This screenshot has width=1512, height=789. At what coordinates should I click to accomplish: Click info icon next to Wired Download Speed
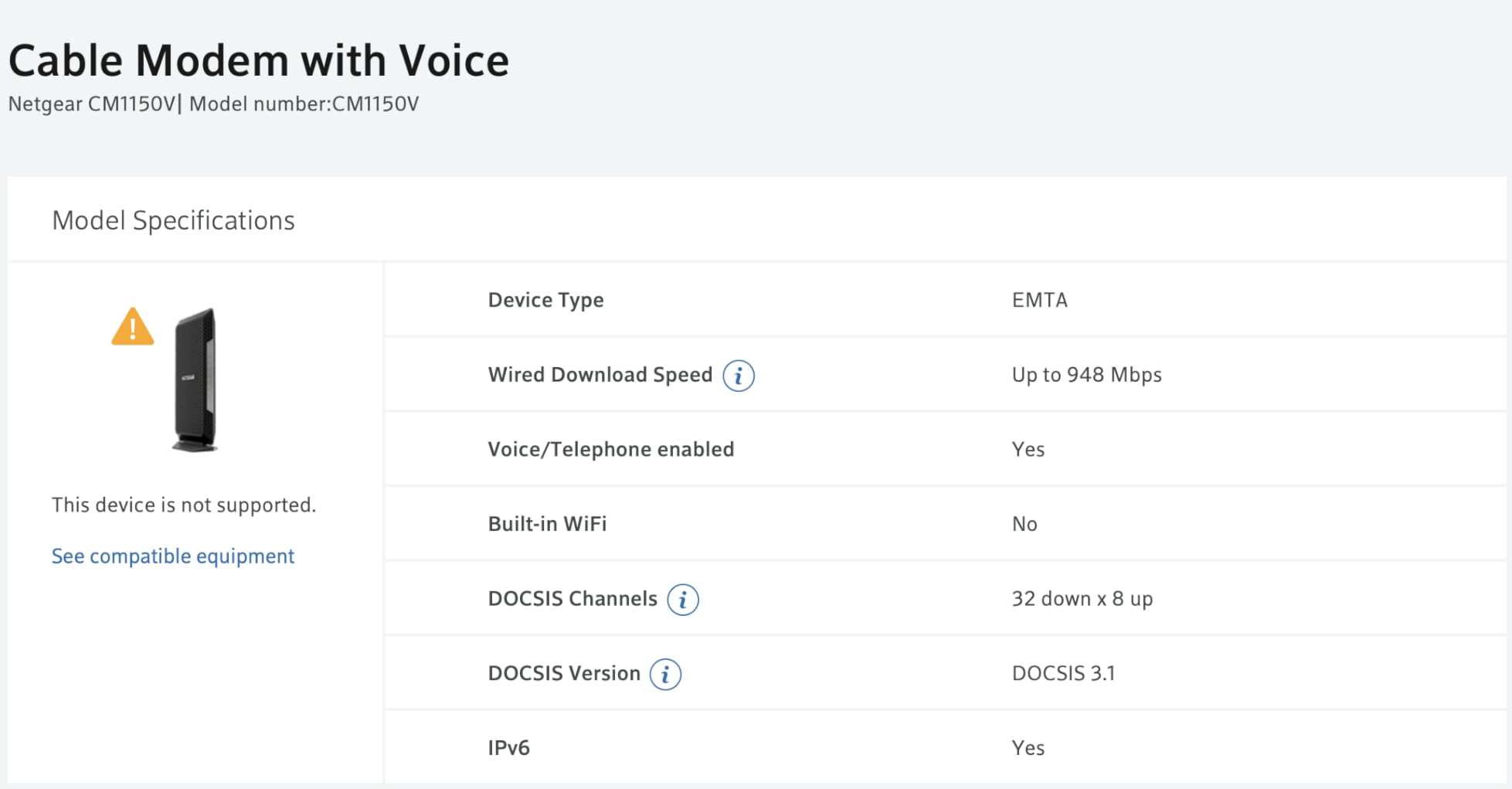pyautogui.click(x=739, y=376)
